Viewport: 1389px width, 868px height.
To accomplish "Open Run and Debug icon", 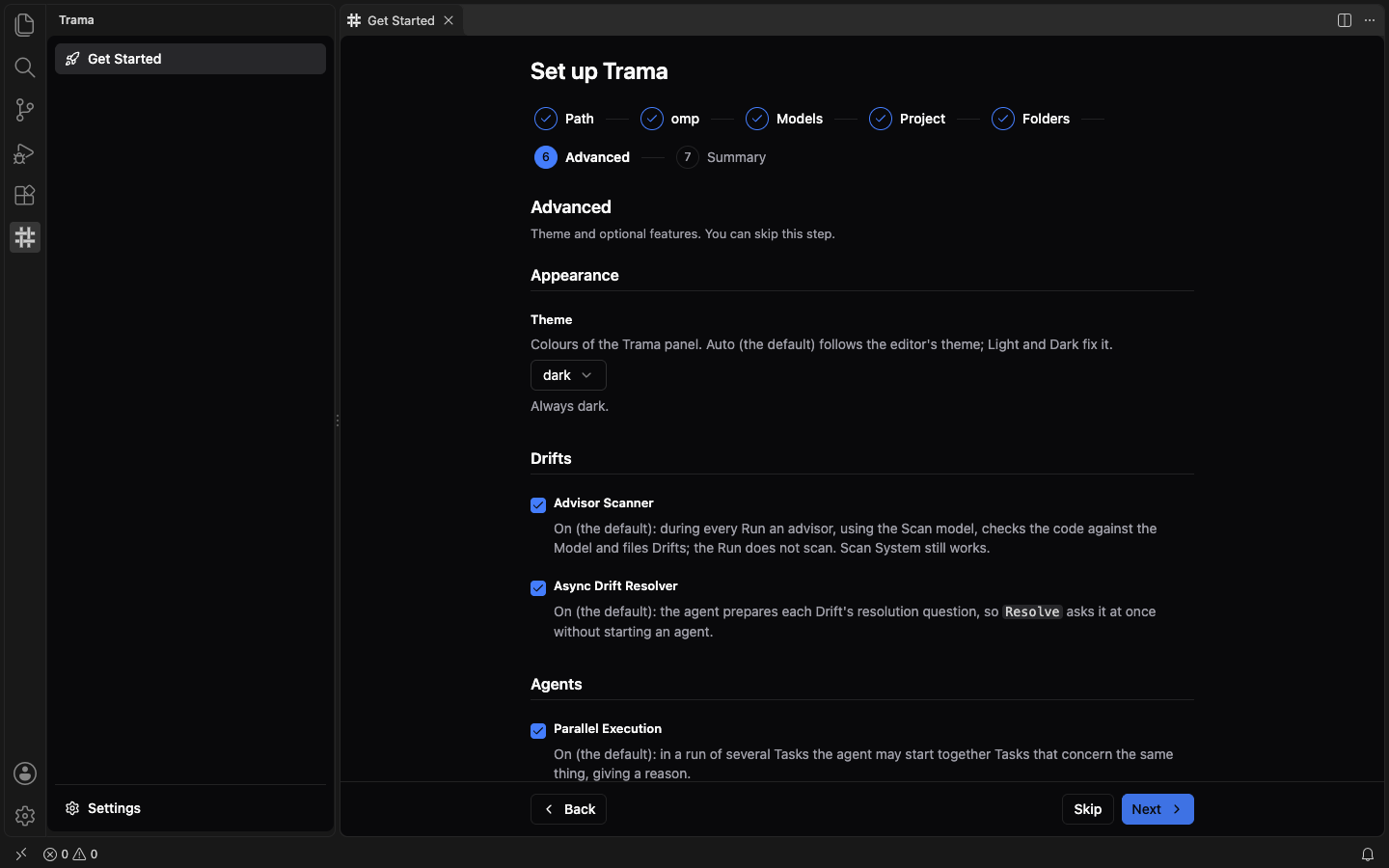I will (25, 152).
